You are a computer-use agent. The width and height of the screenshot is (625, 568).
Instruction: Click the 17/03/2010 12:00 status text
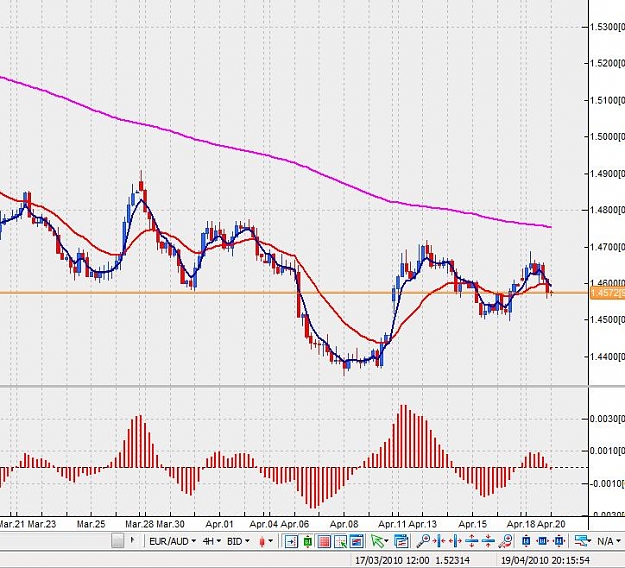pyautogui.click(x=392, y=560)
